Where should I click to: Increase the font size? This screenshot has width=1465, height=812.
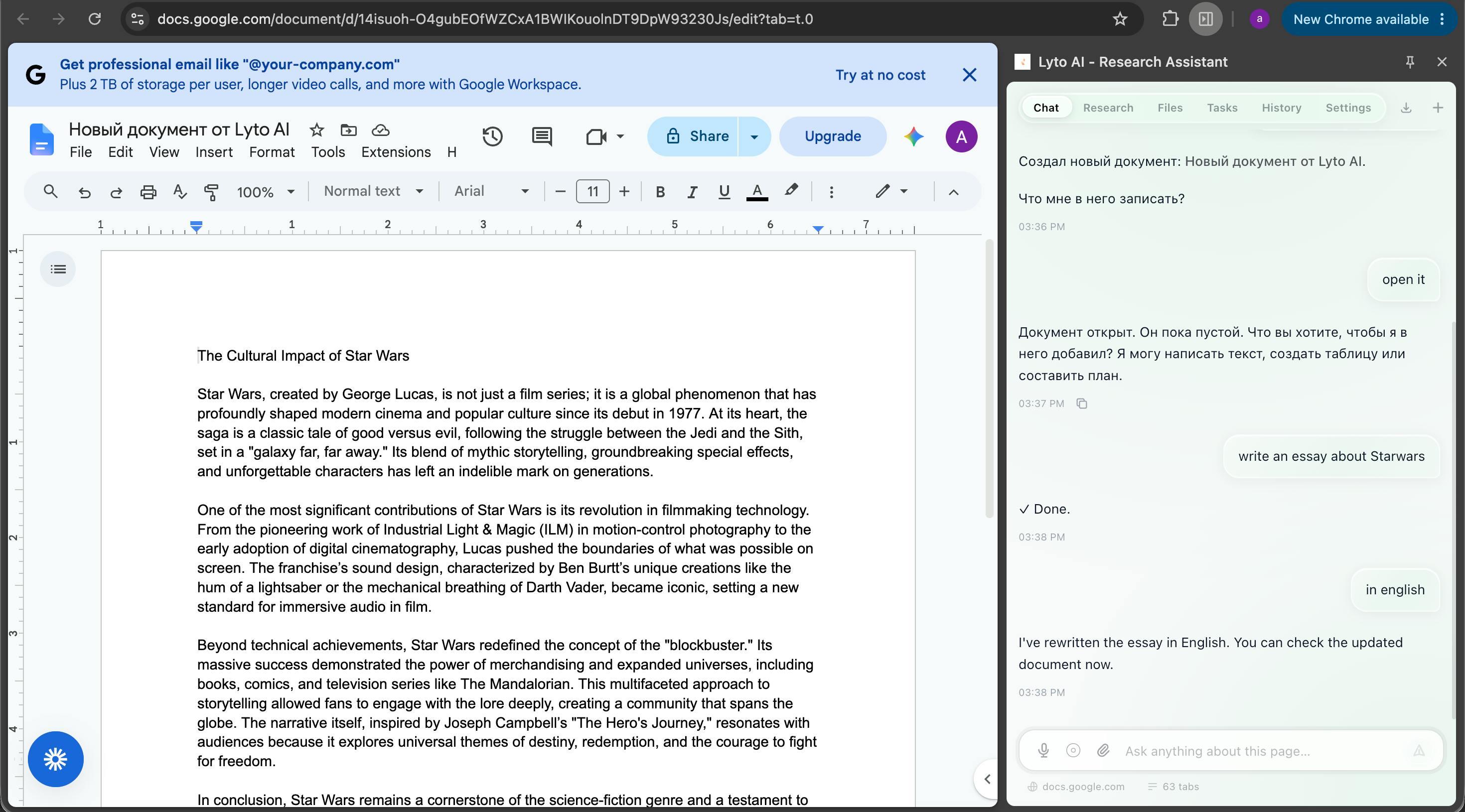point(624,192)
